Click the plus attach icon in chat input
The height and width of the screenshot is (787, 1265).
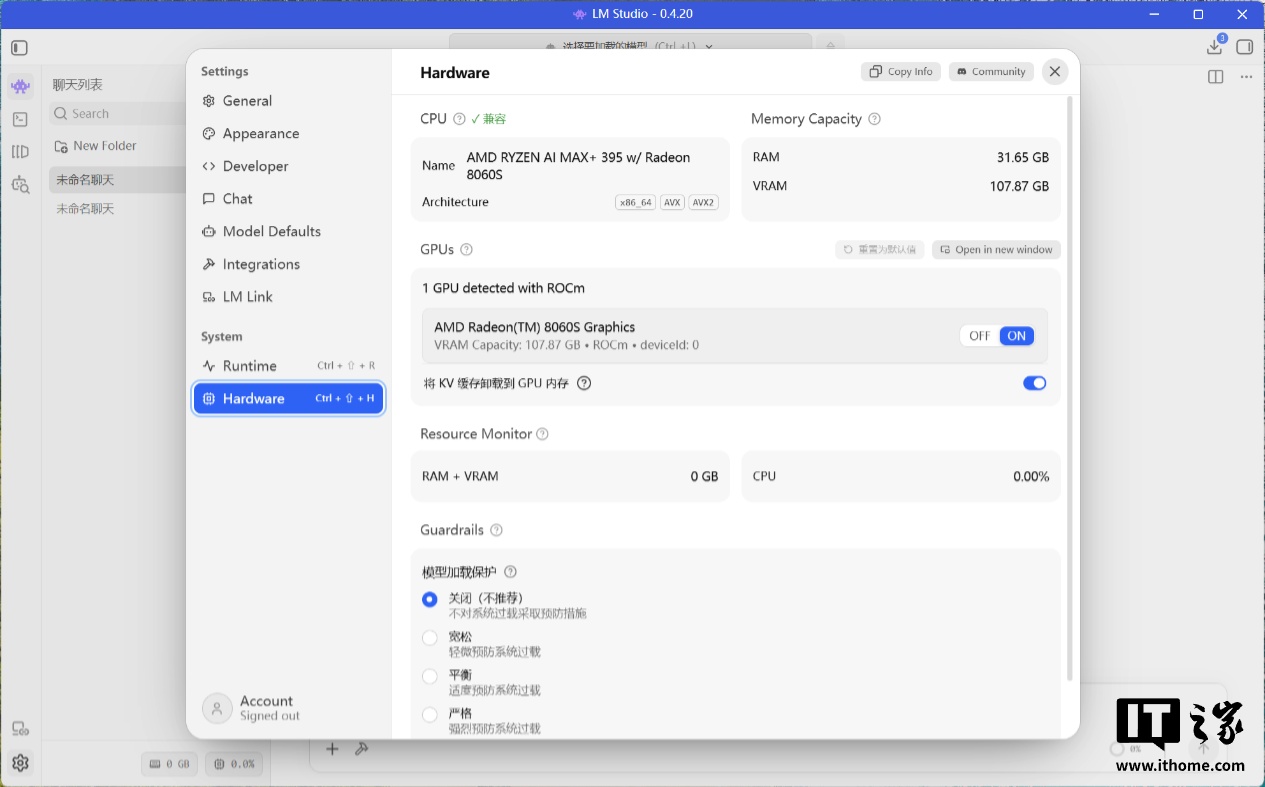pyautogui.click(x=333, y=749)
